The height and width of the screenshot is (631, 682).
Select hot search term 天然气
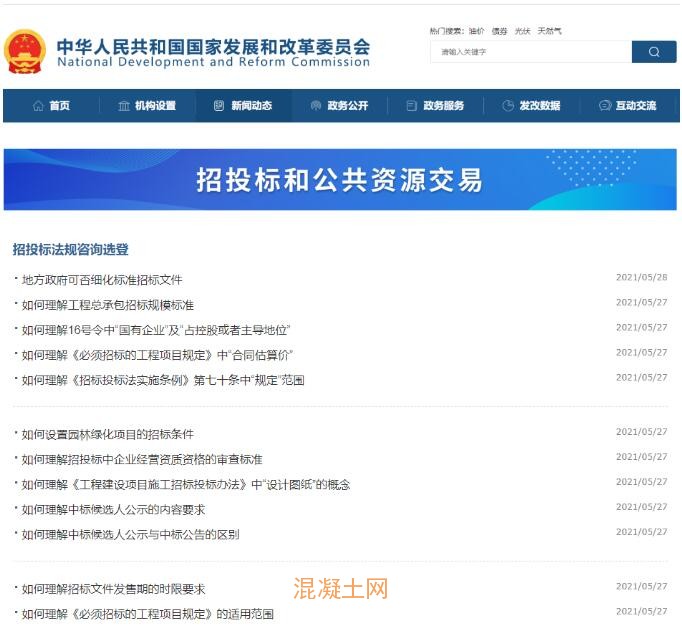549,31
